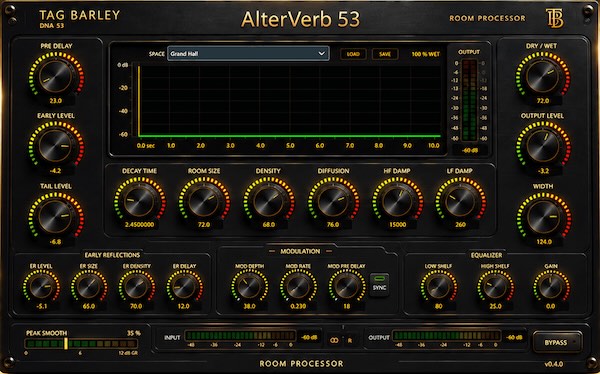
Task: Click the equalizer Gain value 0.0
Action: tap(551, 306)
